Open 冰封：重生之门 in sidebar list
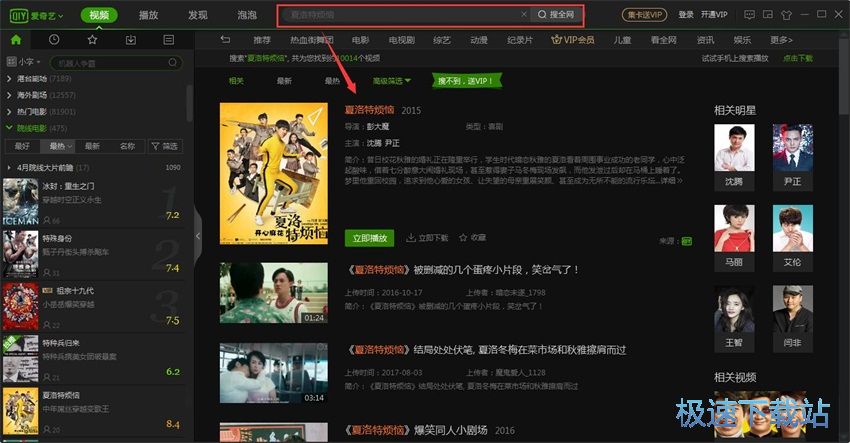Image resolution: width=850 pixels, height=443 pixels. (92, 202)
